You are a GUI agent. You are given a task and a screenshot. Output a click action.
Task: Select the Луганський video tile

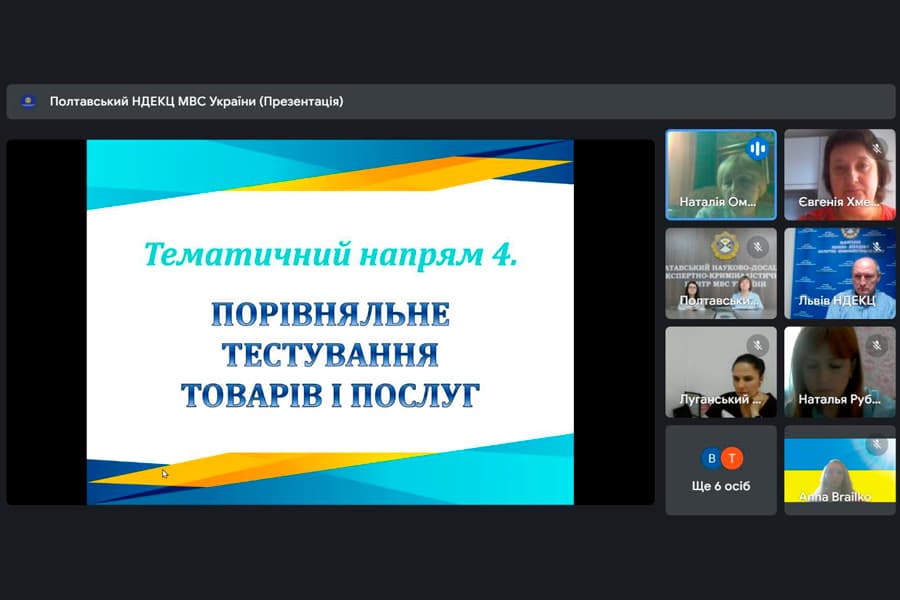pos(720,372)
